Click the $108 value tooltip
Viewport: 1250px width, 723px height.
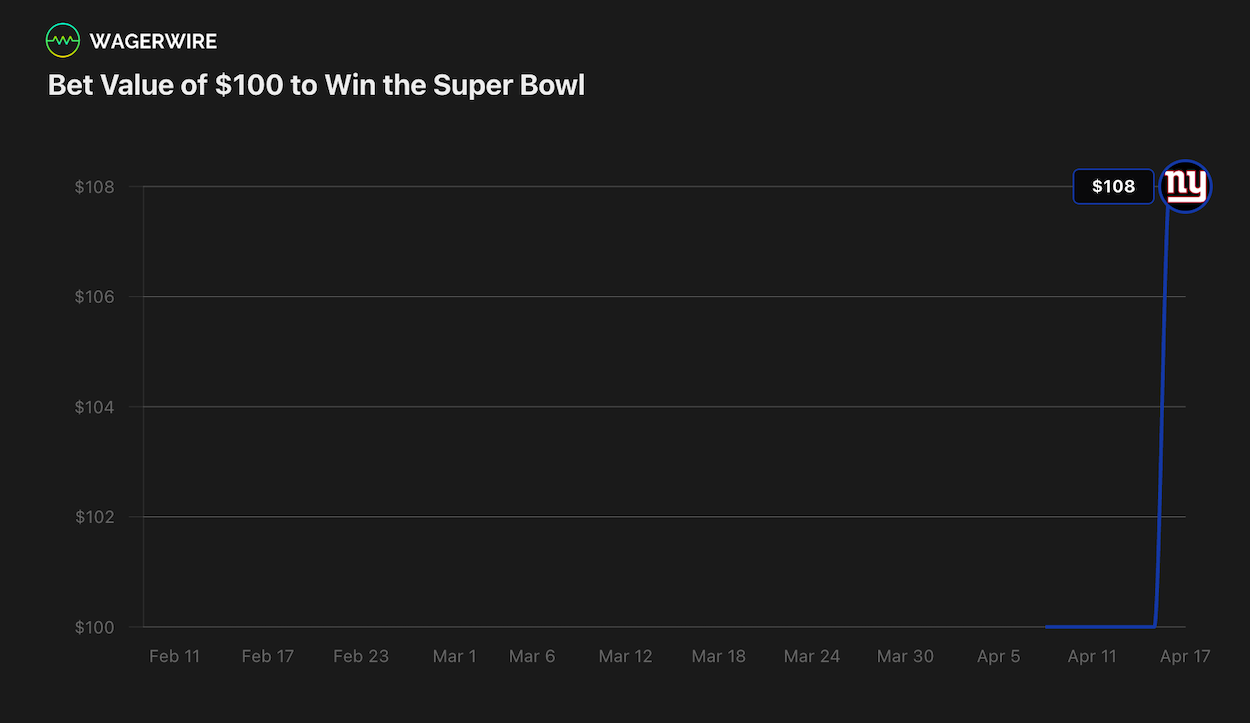click(1113, 187)
